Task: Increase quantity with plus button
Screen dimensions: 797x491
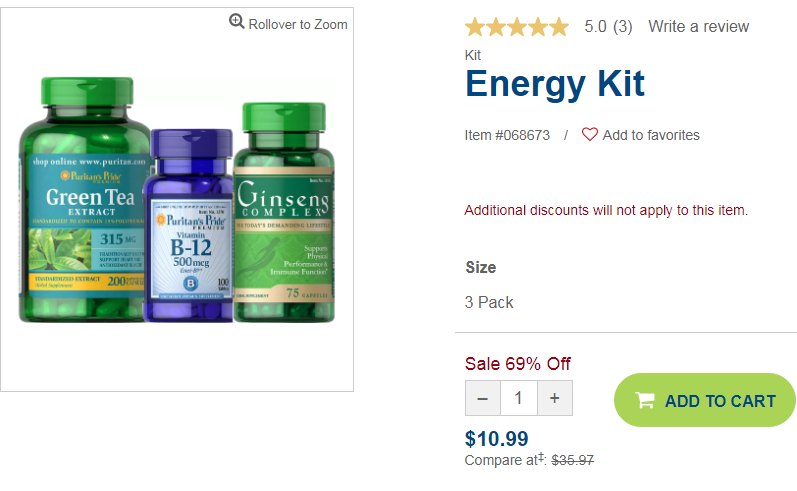Action: click(x=555, y=398)
